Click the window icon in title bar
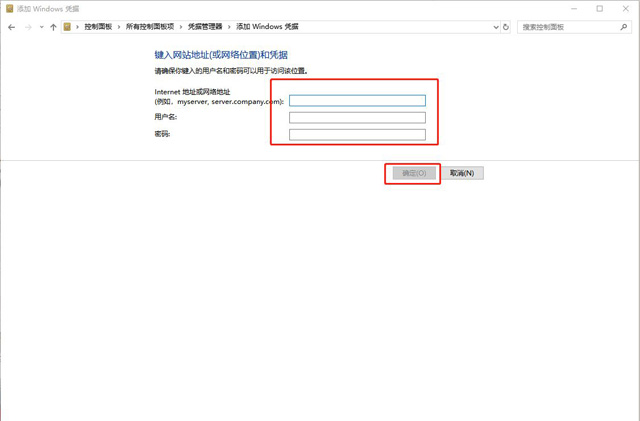This screenshot has height=421, width=640. [x=8, y=8]
